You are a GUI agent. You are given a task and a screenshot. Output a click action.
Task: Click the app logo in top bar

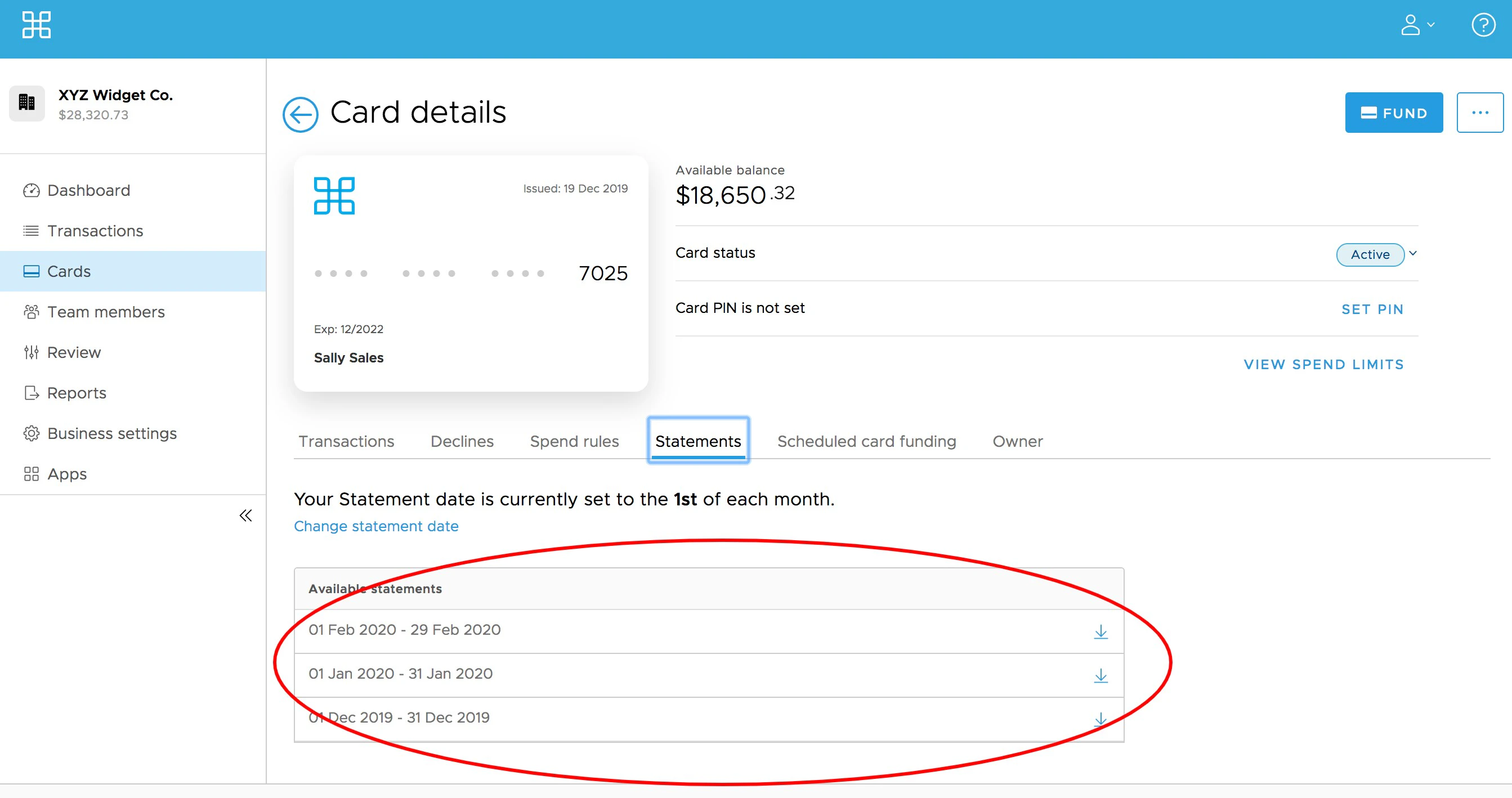[37, 25]
